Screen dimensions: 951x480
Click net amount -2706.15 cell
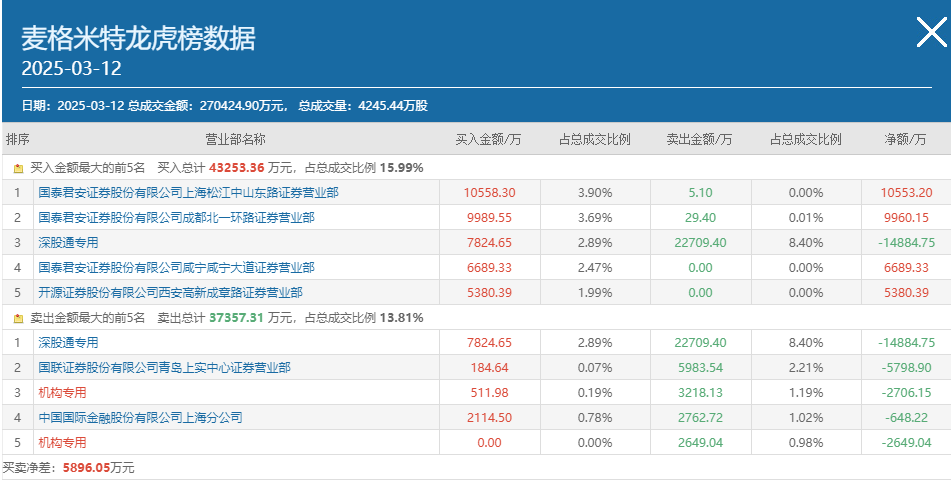tap(907, 393)
